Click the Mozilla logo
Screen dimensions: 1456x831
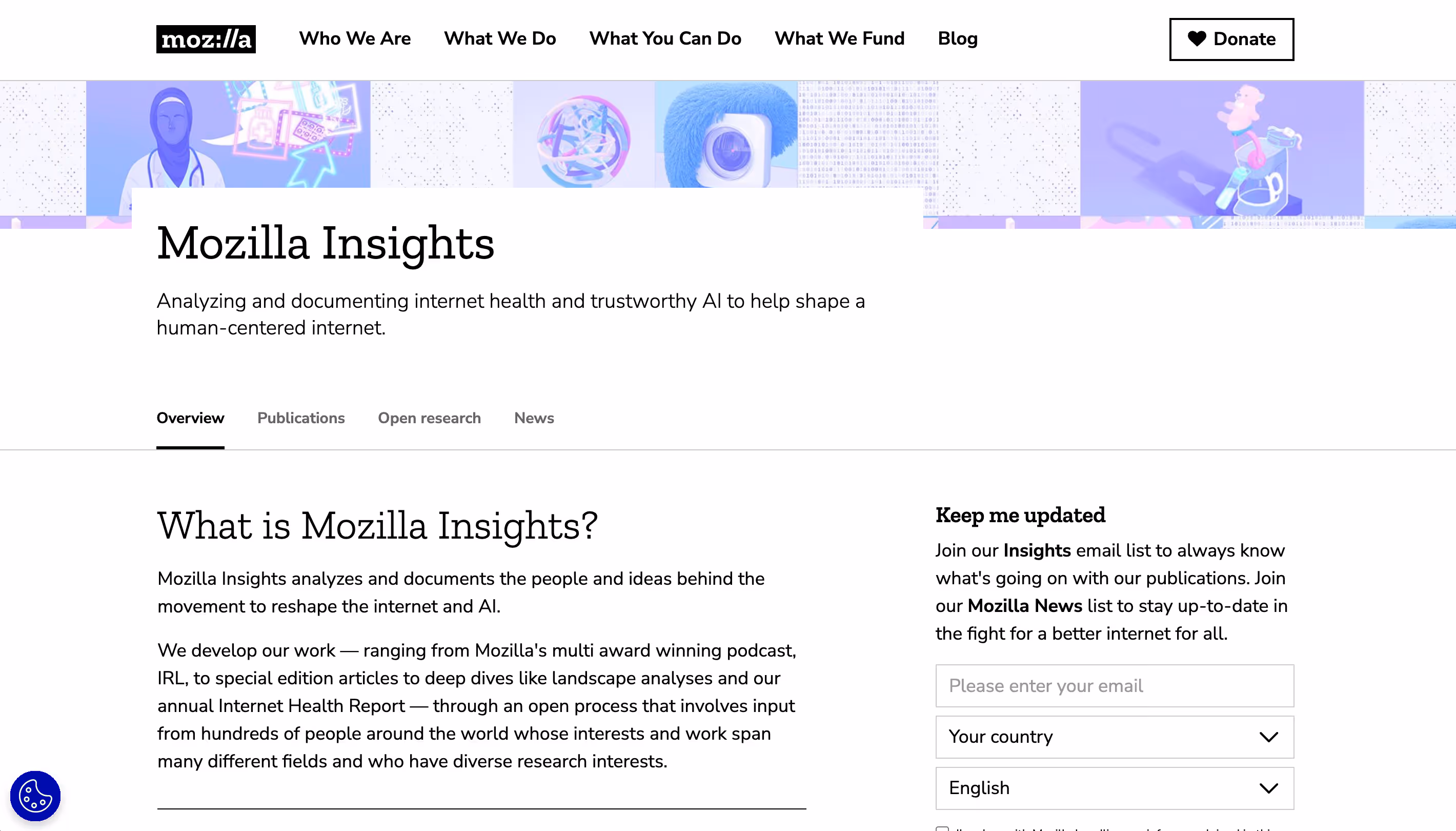click(x=205, y=39)
